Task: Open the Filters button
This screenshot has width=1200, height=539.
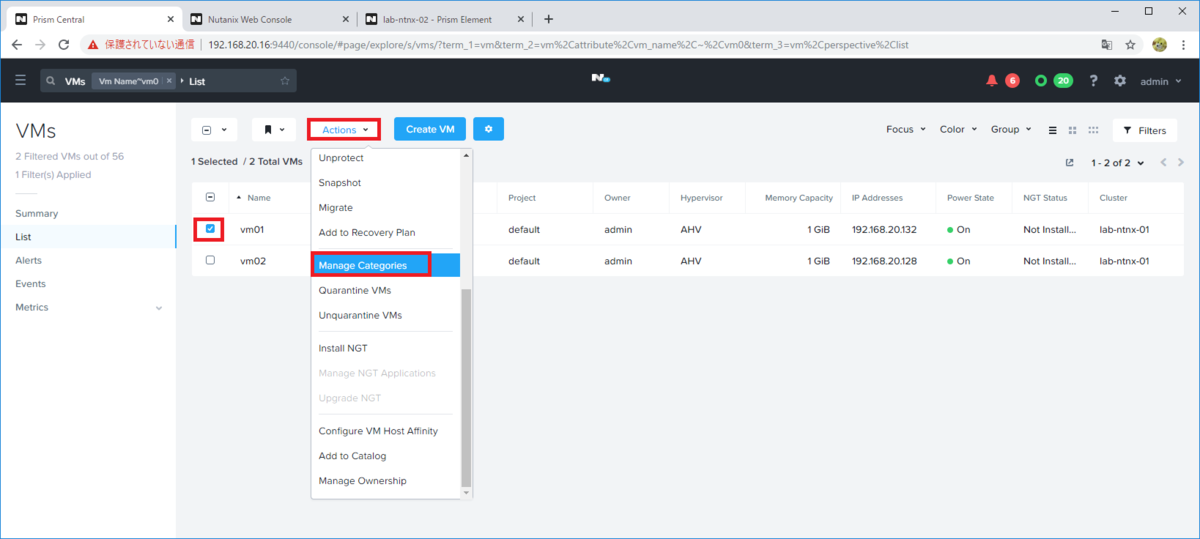Action: click(x=1145, y=130)
